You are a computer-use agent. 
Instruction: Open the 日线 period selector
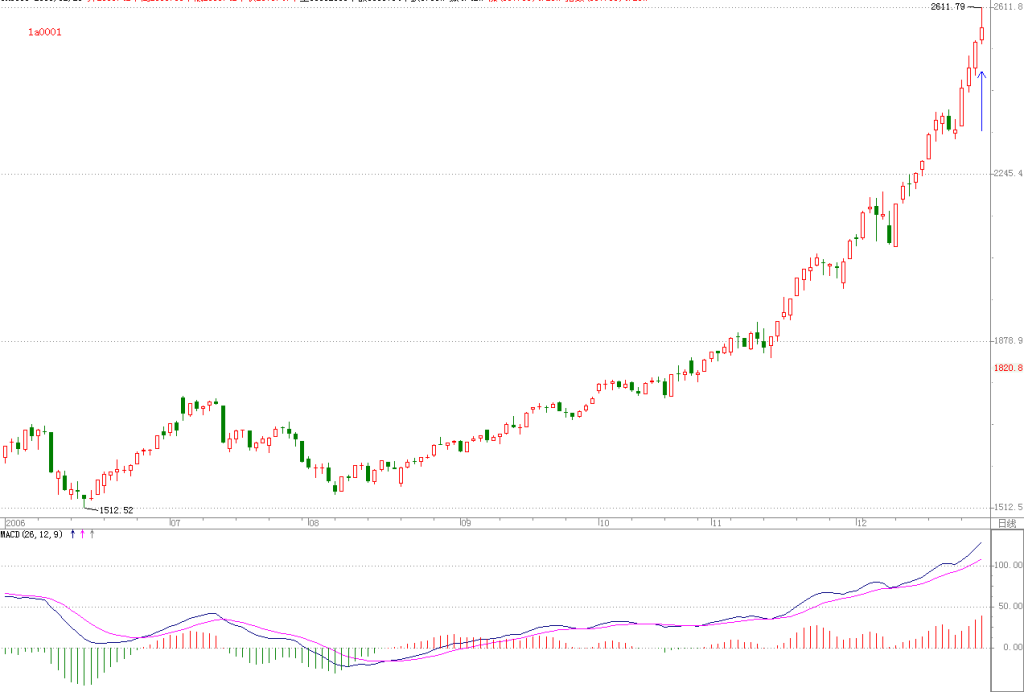[1007, 523]
